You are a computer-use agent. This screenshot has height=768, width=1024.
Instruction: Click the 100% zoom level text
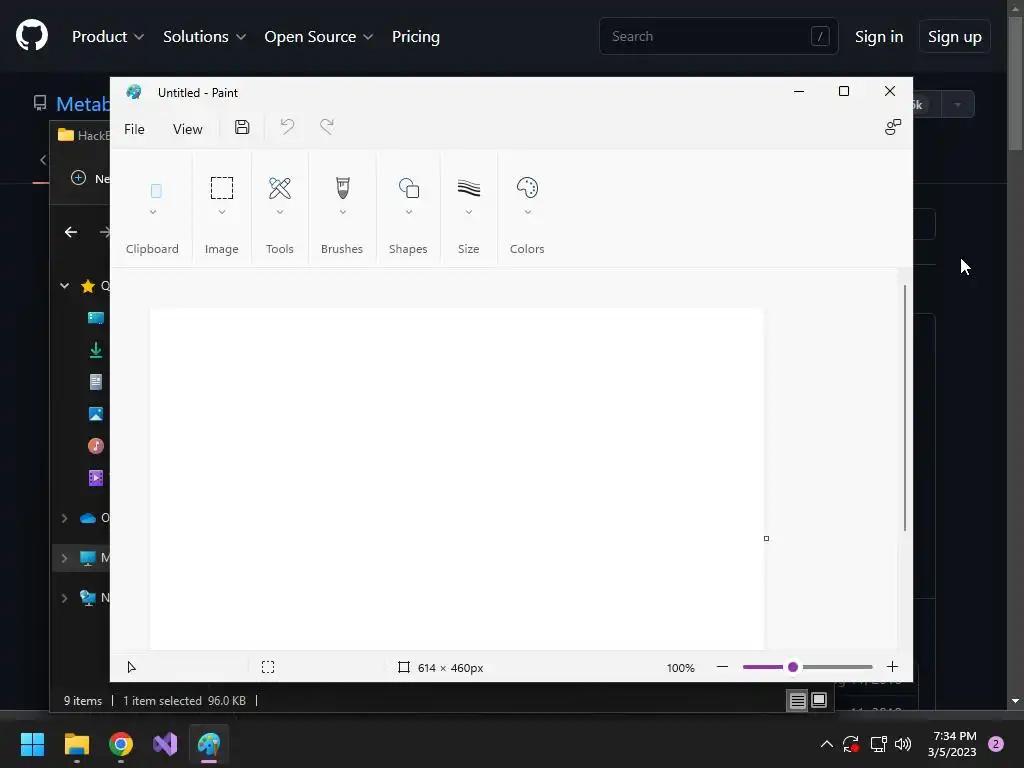pos(680,667)
